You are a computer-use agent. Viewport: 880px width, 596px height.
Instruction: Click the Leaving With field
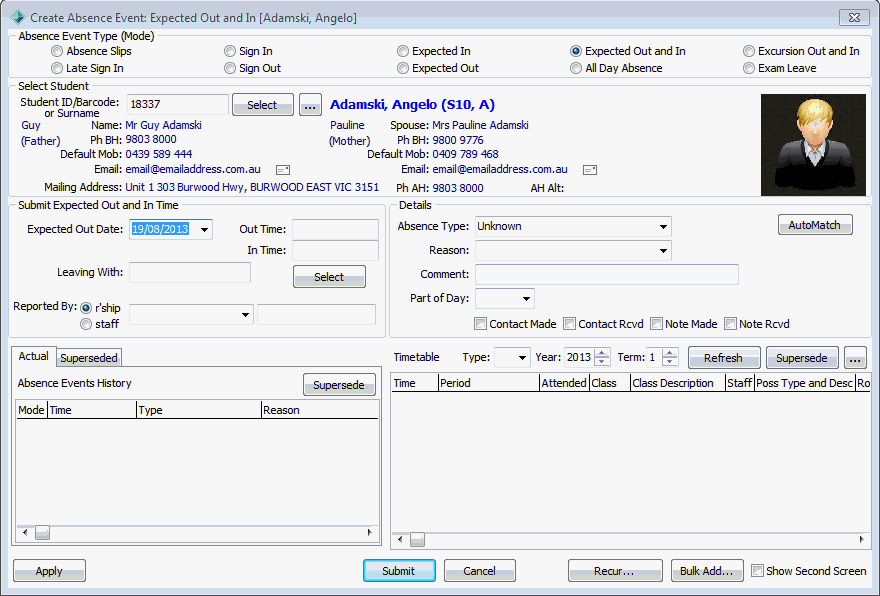190,273
